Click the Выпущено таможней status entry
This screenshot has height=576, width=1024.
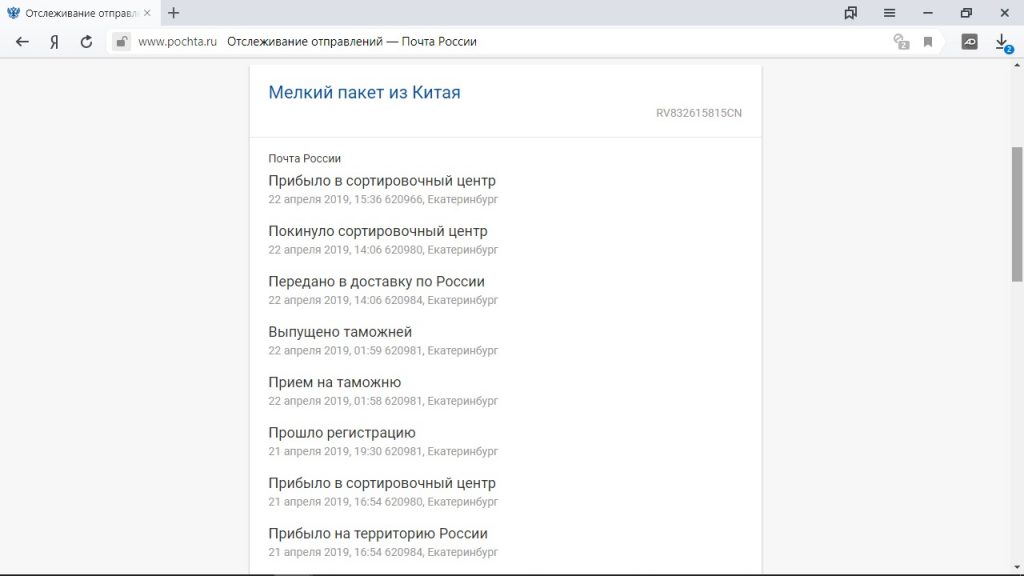(340, 332)
